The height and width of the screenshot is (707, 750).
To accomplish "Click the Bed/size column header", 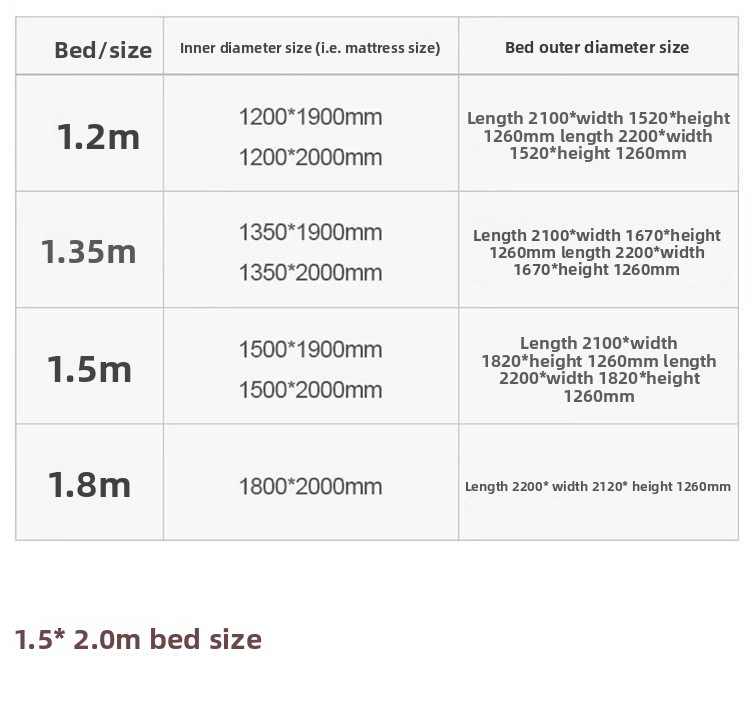I will pos(103,50).
